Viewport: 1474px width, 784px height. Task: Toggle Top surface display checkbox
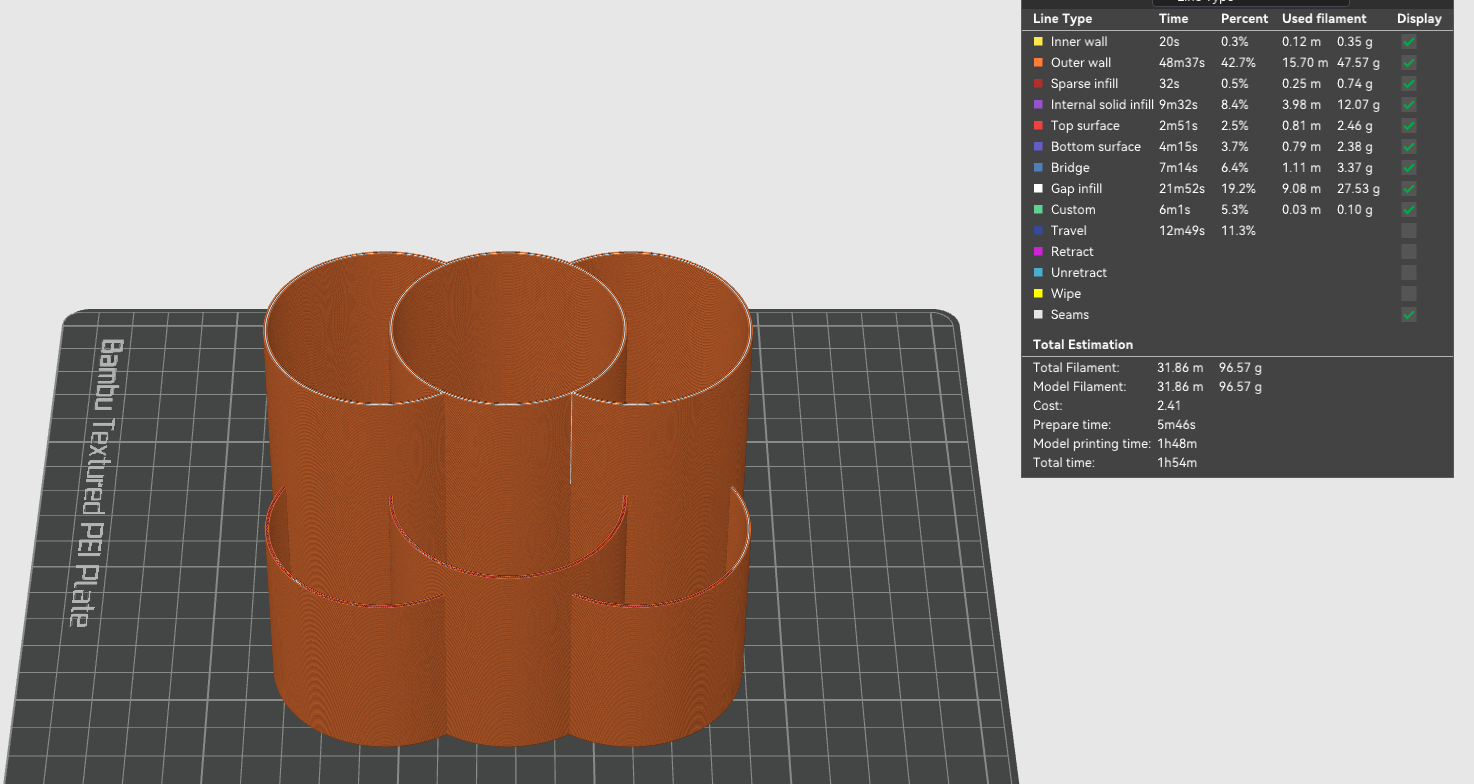(x=1408, y=126)
